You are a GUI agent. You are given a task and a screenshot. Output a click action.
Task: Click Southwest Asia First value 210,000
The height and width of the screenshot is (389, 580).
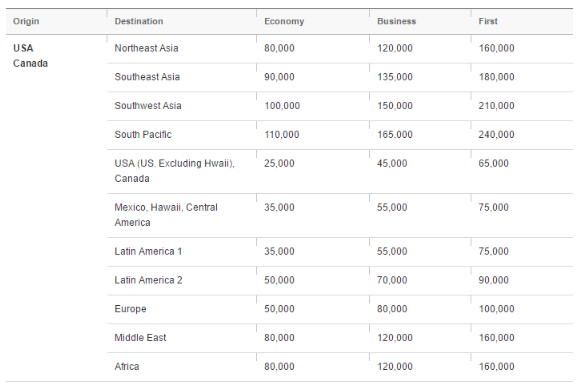[x=496, y=106]
